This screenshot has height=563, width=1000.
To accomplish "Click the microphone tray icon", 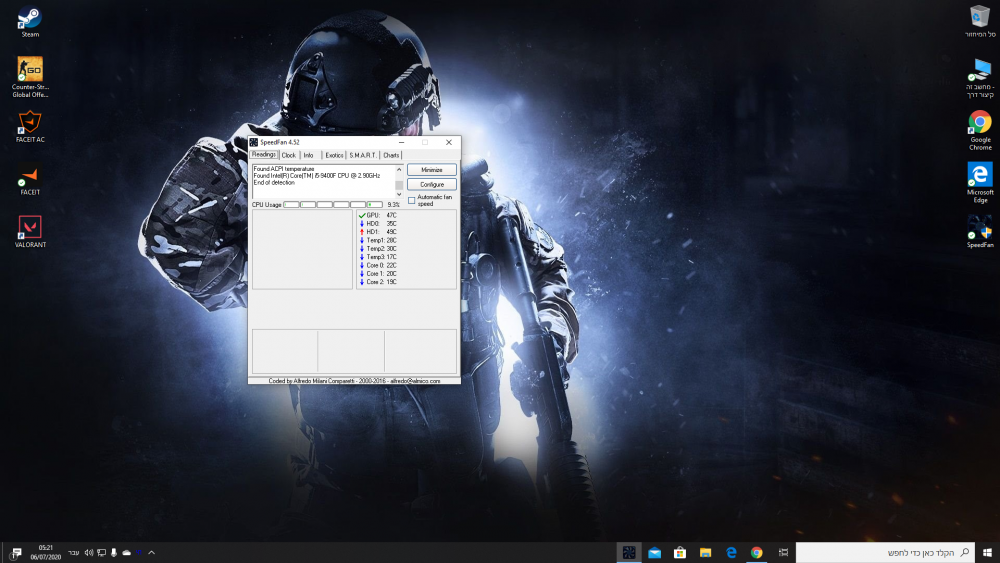I will [114, 553].
